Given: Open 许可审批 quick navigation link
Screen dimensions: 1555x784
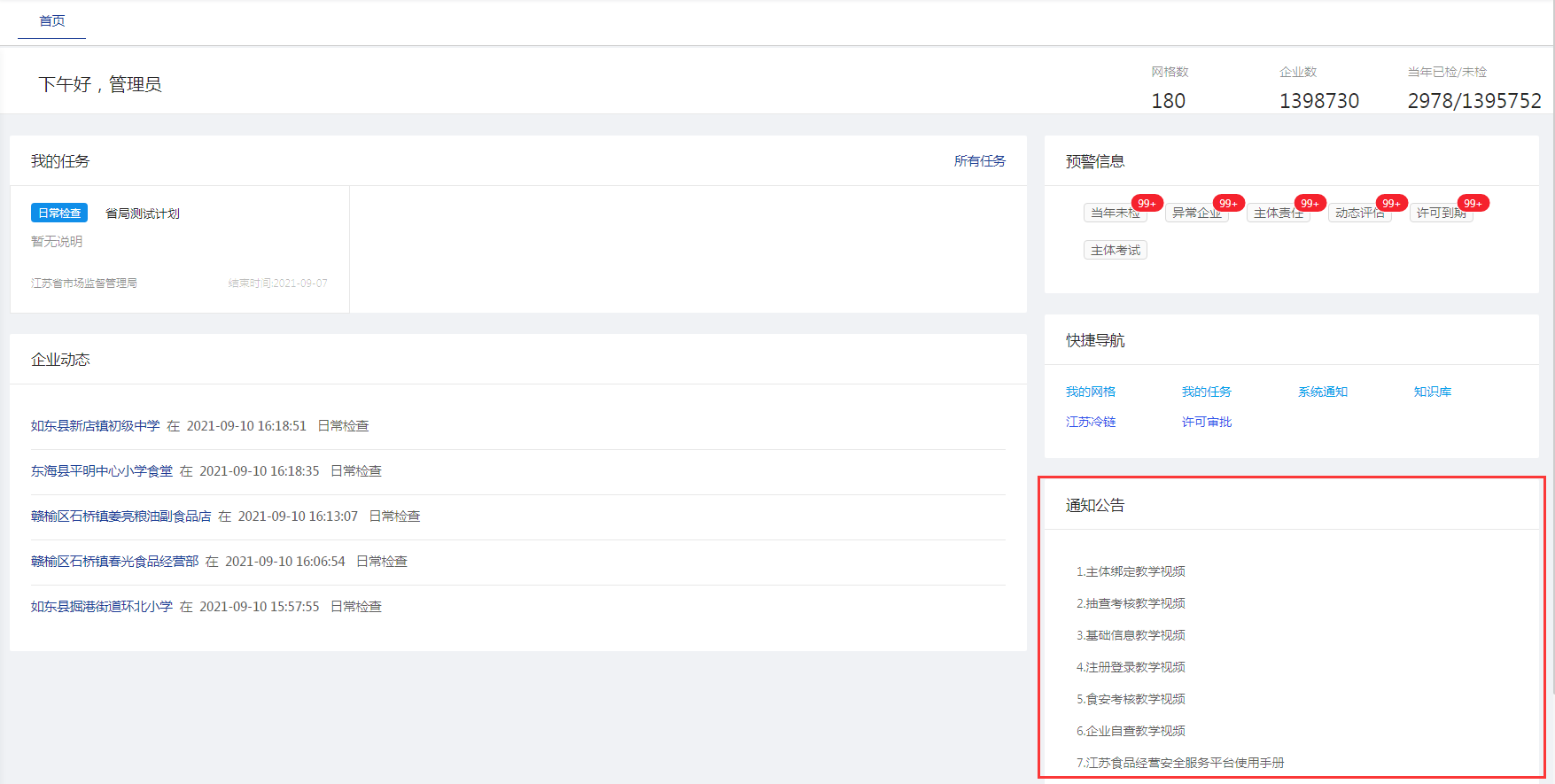Looking at the screenshot, I should point(1206,422).
